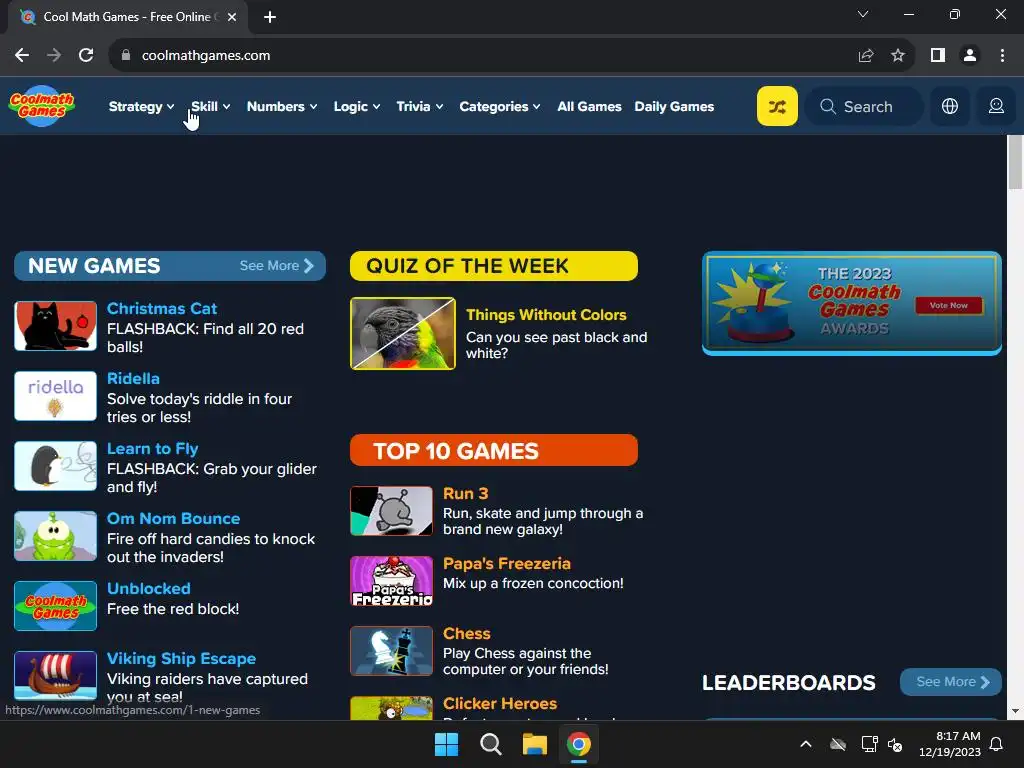Open Run 3 game link
The width and height of the screenshot is (1024, 768).
(465, 494)
